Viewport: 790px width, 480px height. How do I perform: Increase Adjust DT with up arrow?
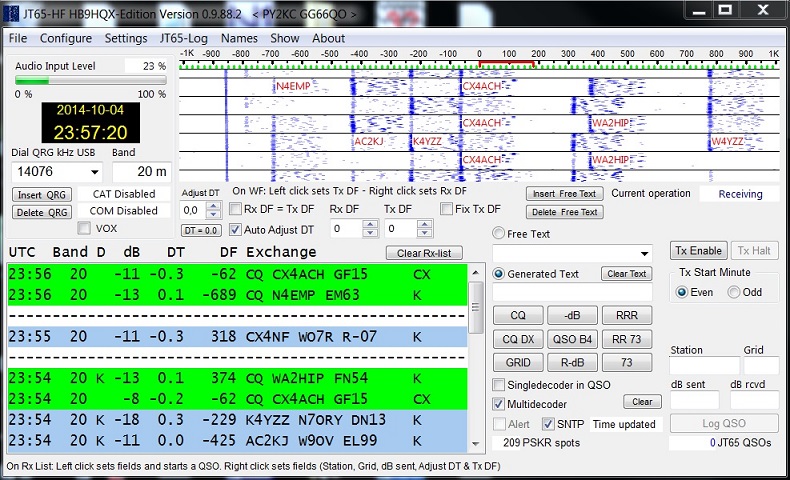click(214, 207)
